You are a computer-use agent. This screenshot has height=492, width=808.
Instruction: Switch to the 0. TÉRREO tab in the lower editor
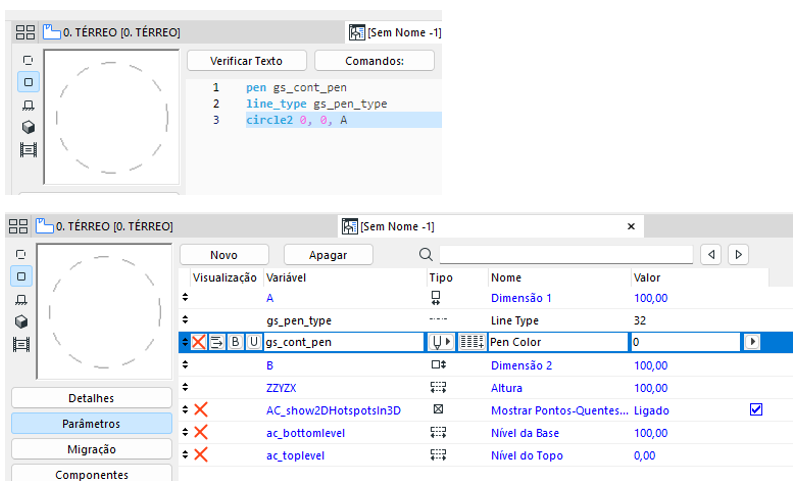[x=105, y=226]
